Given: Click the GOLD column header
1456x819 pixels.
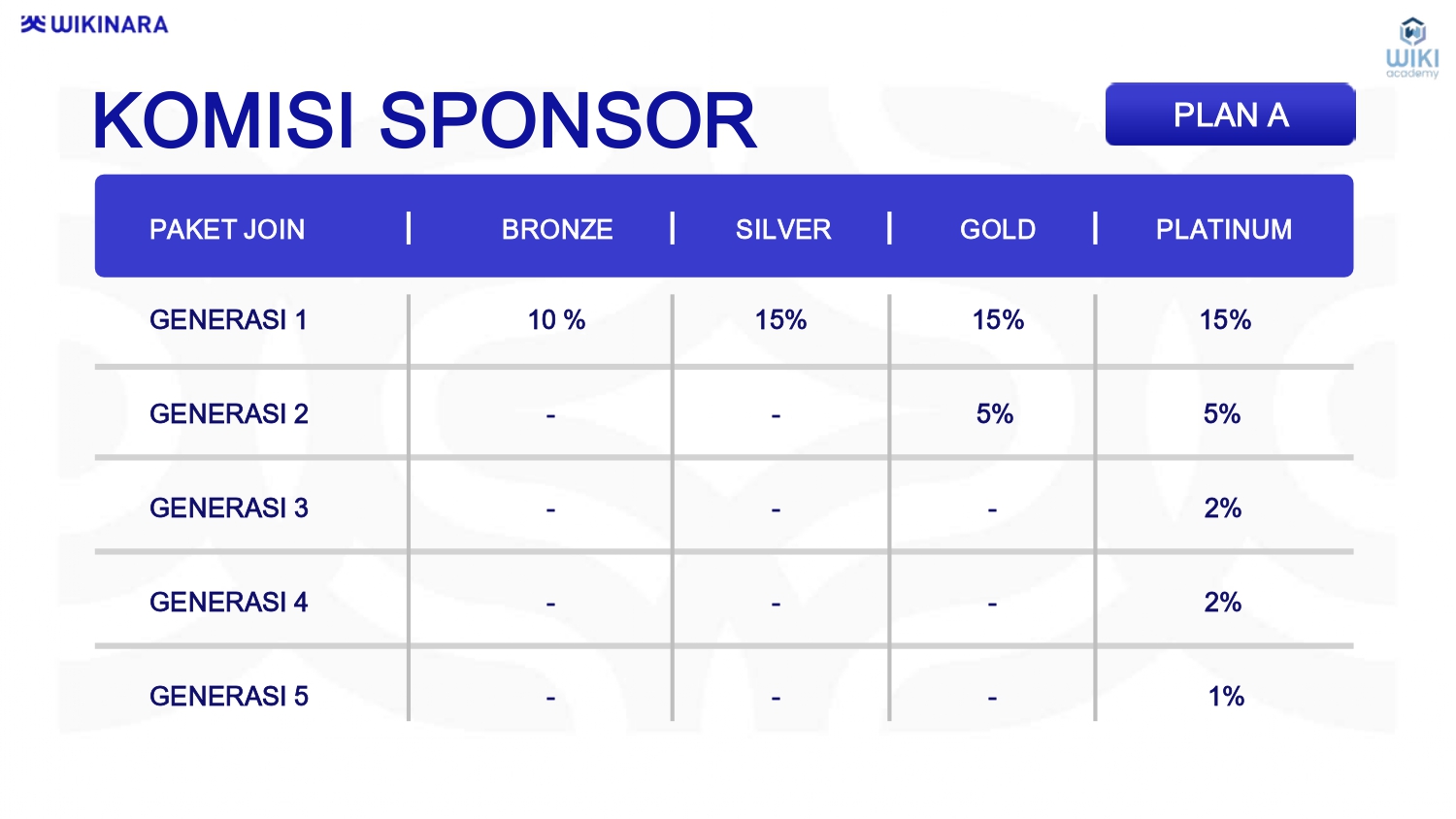Looking at the screenshot, I should tap(998, 229).
